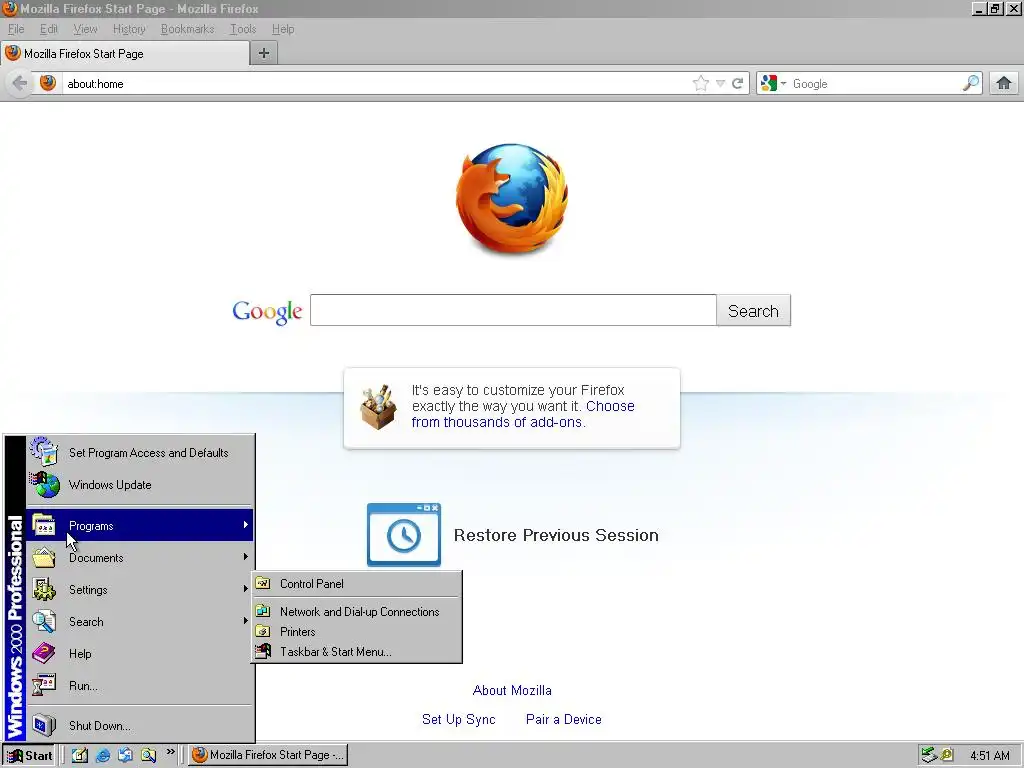Click the Set Program Access and Defaults icon
The image size is (1024, 768).
tap(44, 452)
